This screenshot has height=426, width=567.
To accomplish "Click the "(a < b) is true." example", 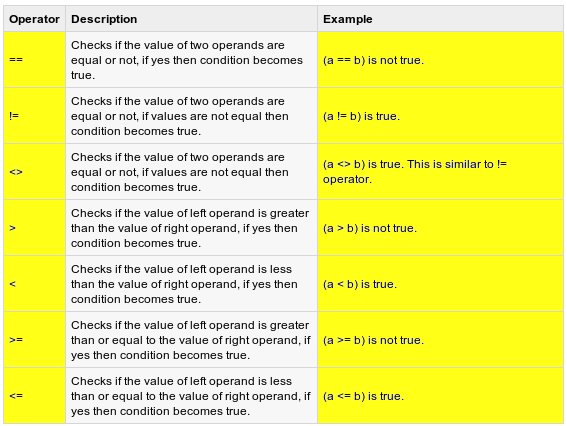I will pos(360,284).
